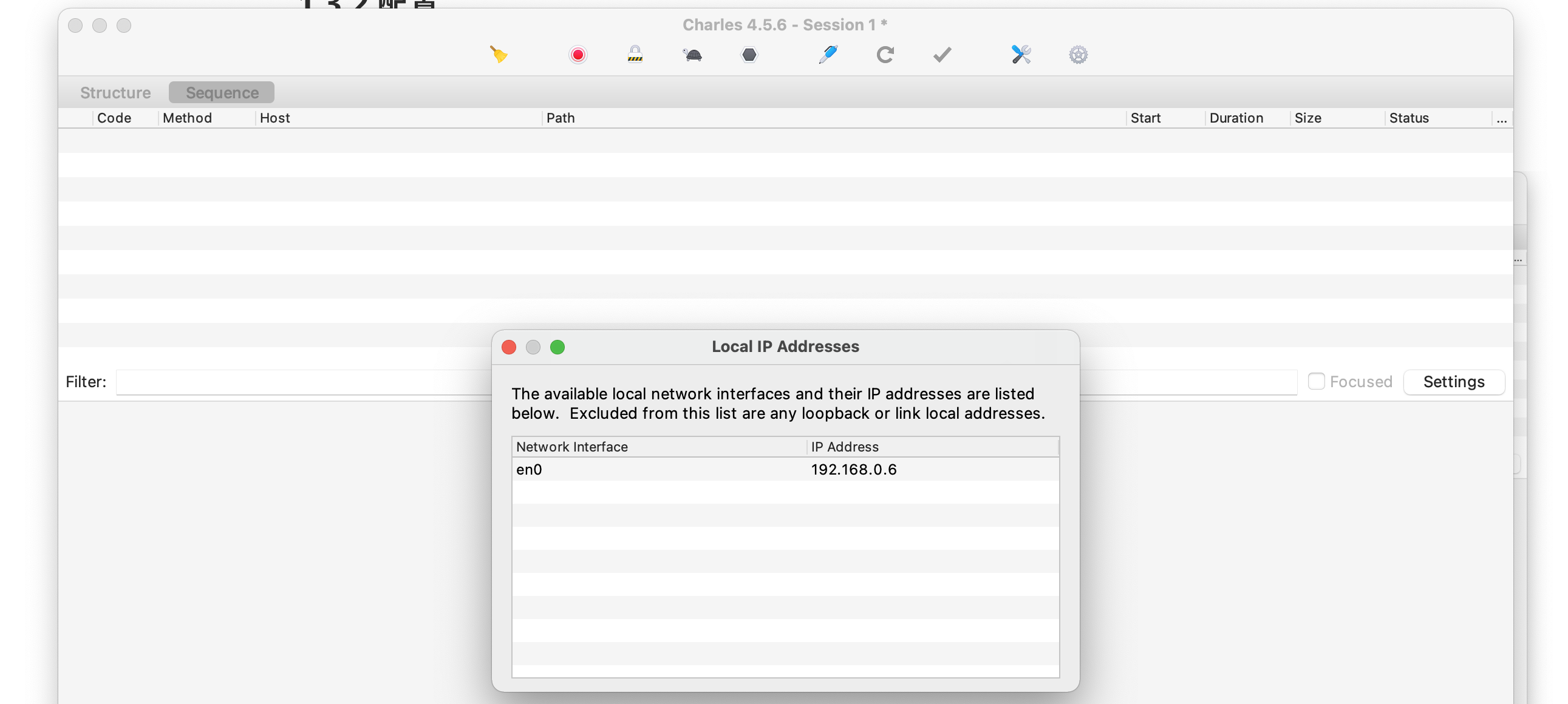Screen dimensions: 1568x704
Task: Close the Local IP Addresses dialog
Action: pos(509,347)
